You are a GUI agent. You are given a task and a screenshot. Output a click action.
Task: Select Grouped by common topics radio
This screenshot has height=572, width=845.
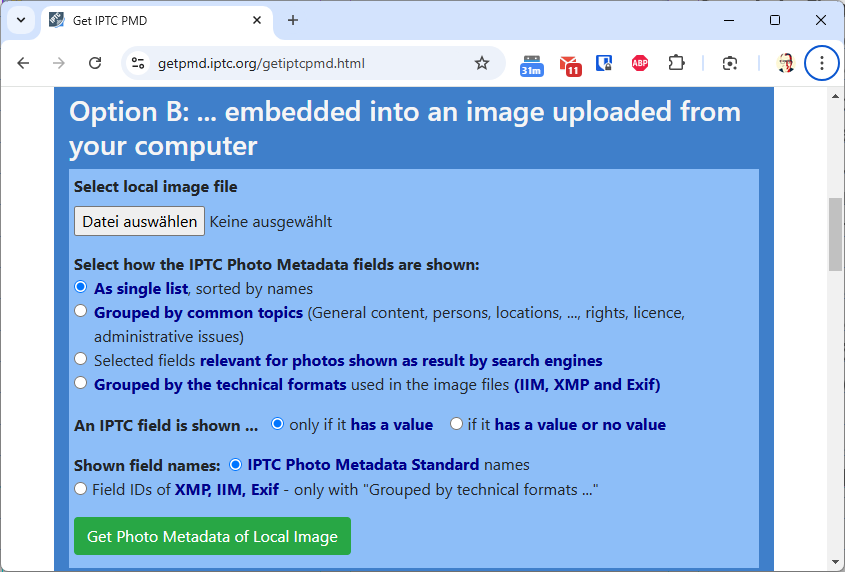81,311
